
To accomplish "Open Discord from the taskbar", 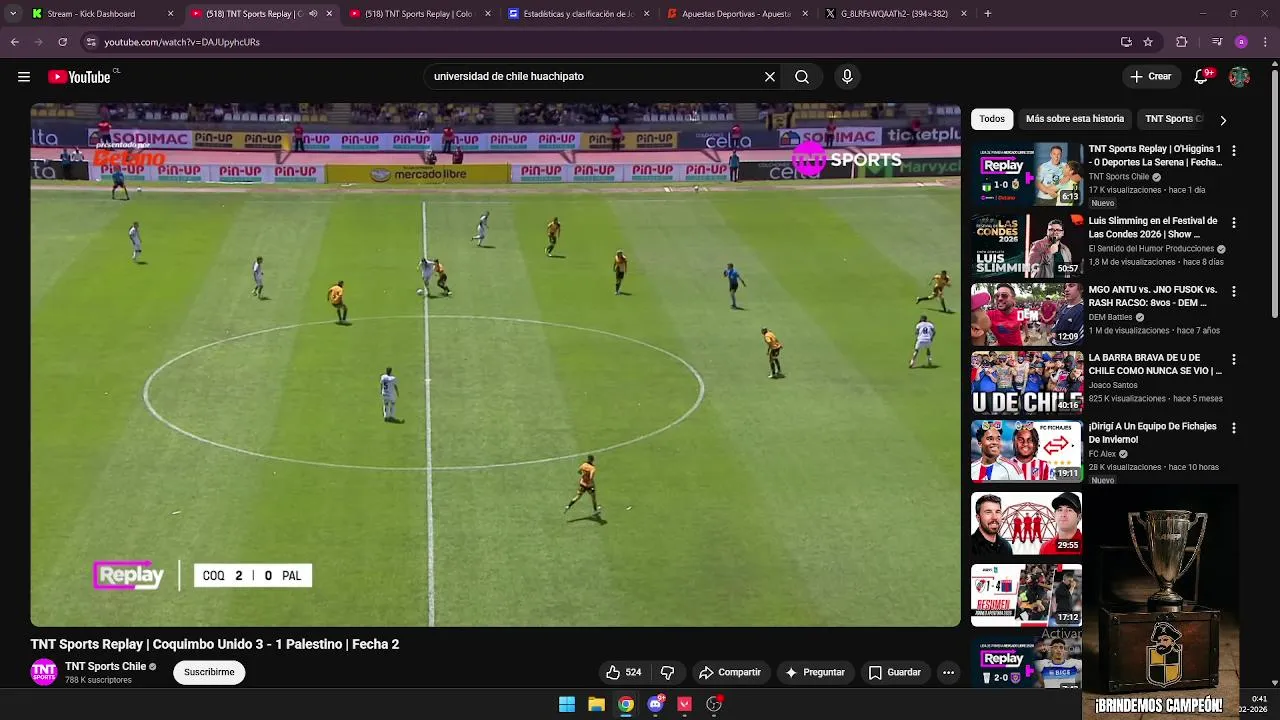I will coord(655,704).
